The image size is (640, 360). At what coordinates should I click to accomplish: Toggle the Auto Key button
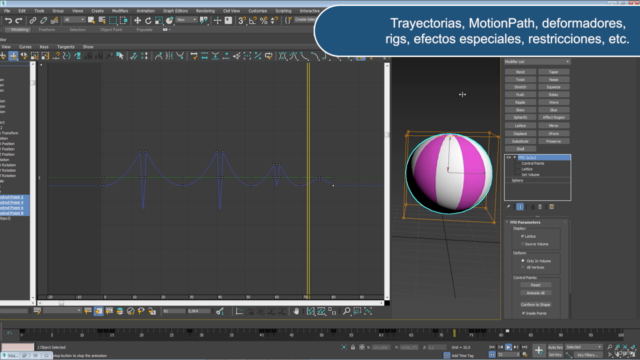(x=555, y=347)
